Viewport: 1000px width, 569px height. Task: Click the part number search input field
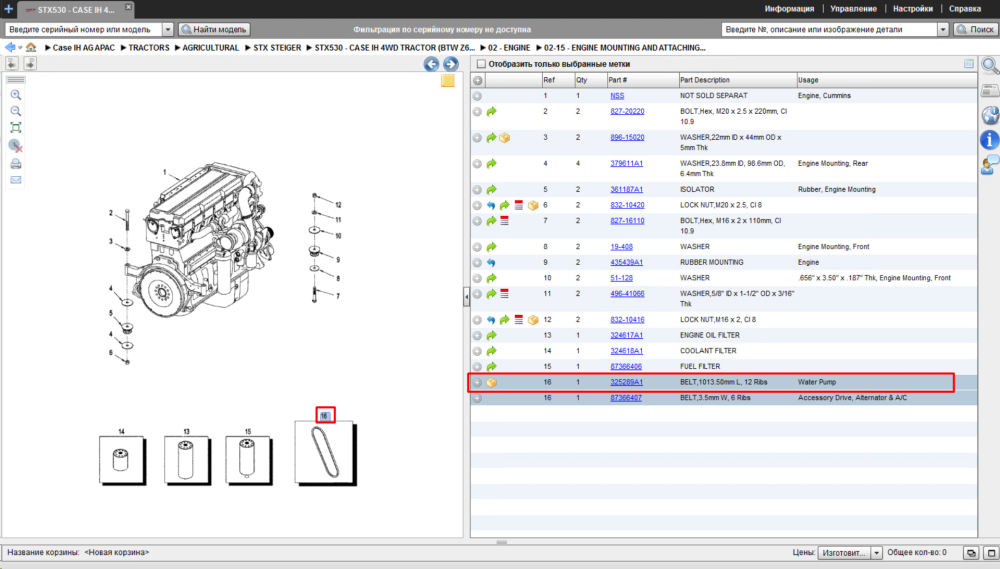pyautogui.click(x=829, y=29)
